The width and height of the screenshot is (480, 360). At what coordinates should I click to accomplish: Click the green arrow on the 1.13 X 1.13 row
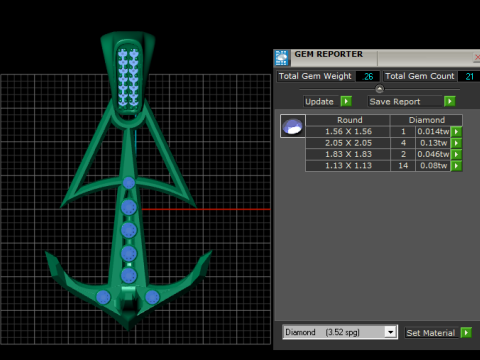pos(456,166)
